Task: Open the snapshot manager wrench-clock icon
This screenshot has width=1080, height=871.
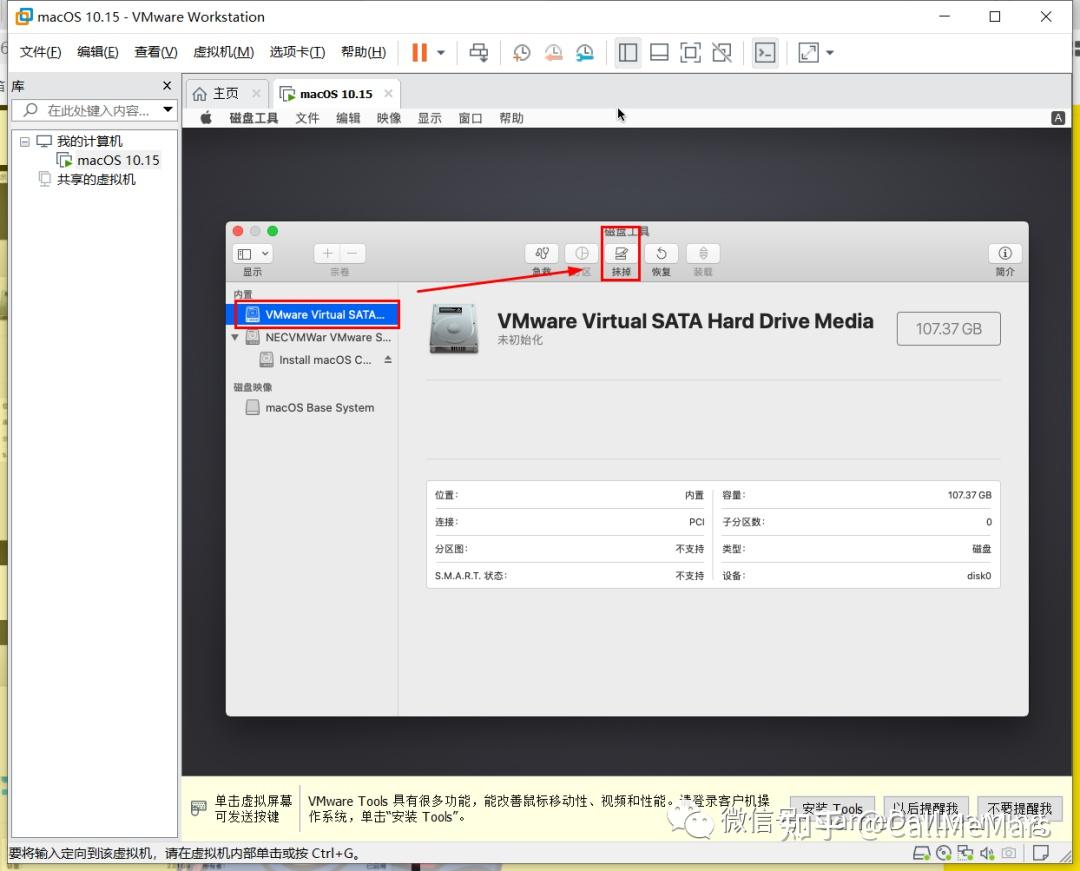Action: pyautogui.click(x=585, y=52)
